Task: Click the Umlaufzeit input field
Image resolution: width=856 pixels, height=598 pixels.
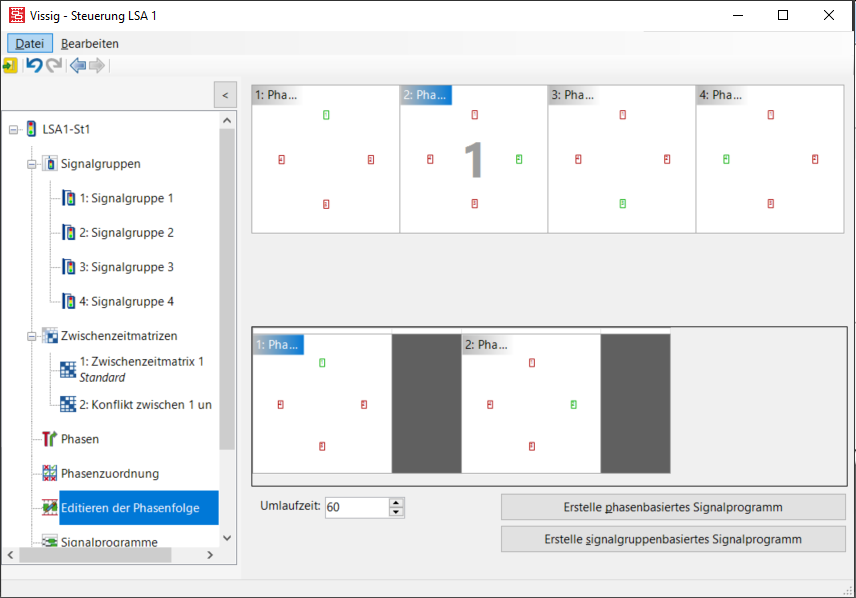Action: pyautogui.click(x=354, y=507)
